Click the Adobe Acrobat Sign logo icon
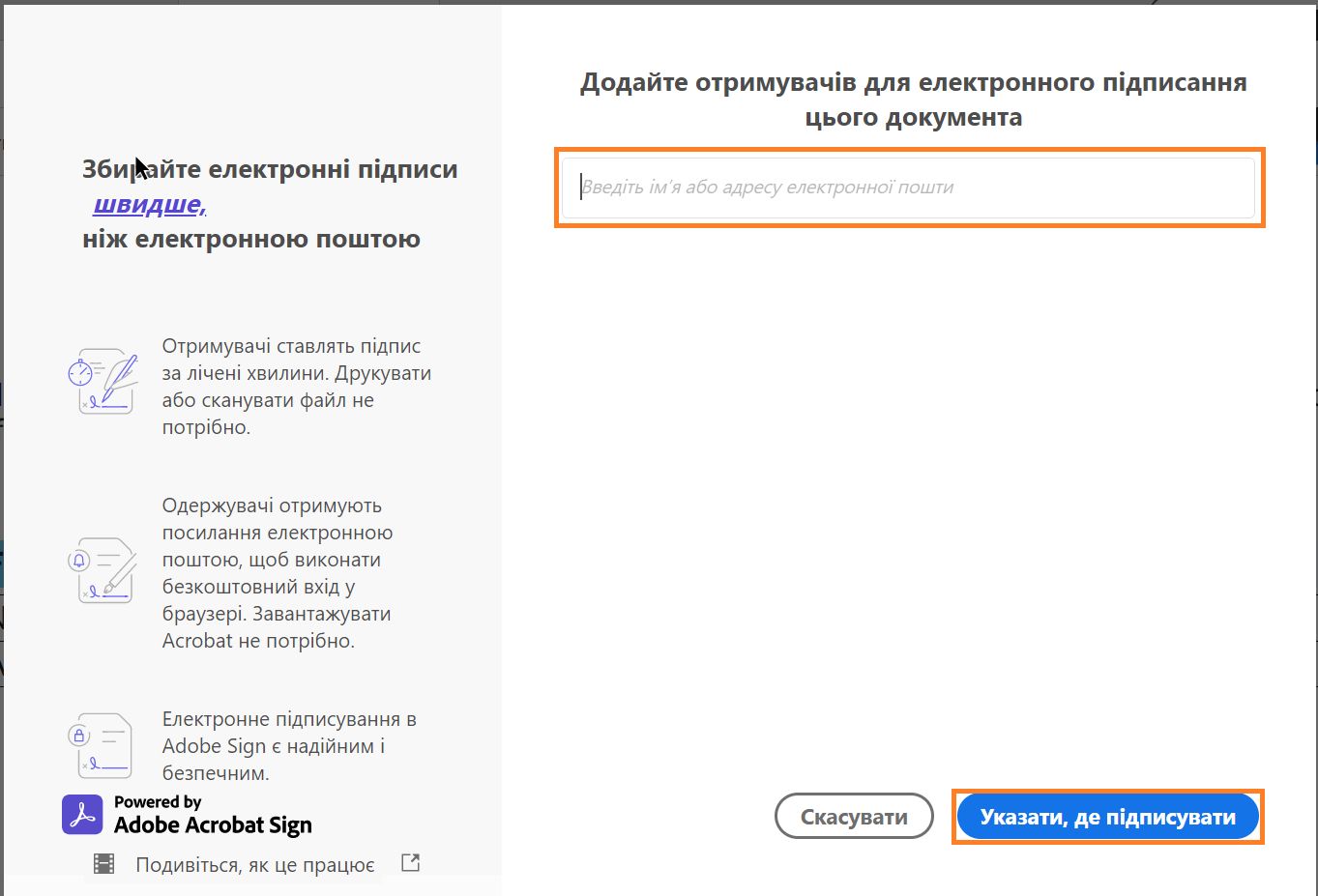The width and height of the screenshot is (1318, 896). [x=81, y=814]
